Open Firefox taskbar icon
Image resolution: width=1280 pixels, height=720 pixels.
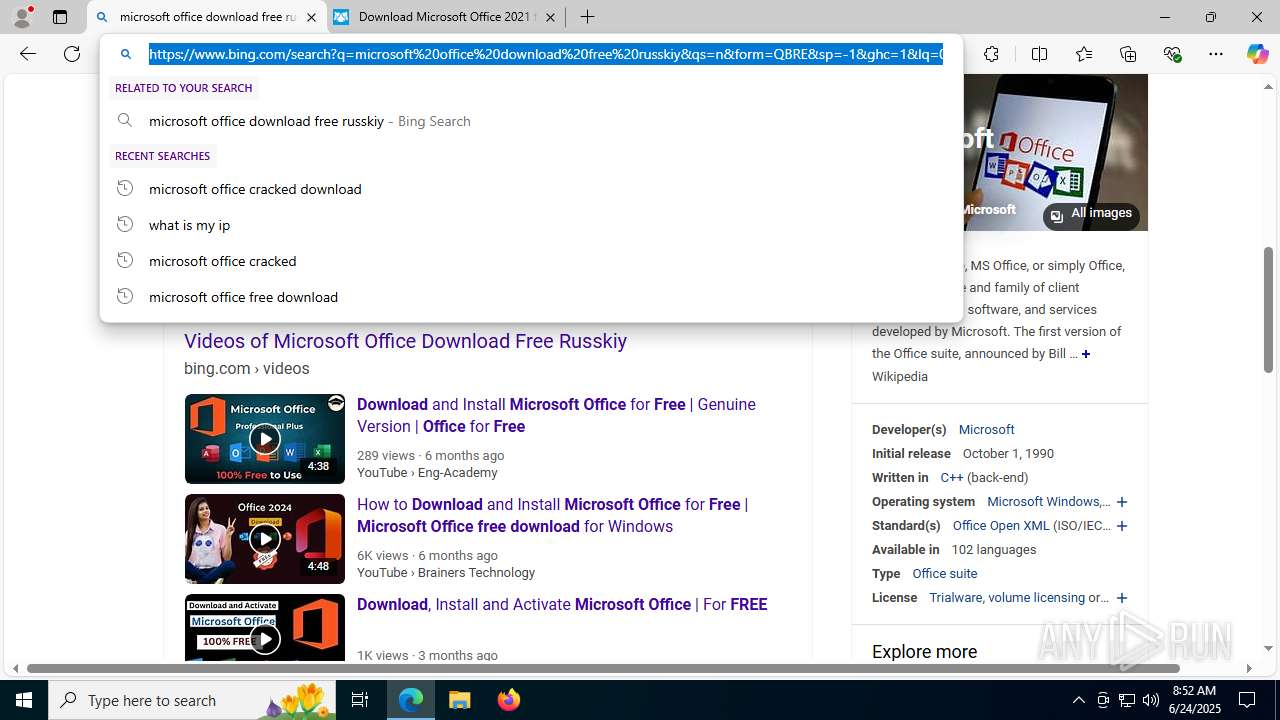point(509,700)
